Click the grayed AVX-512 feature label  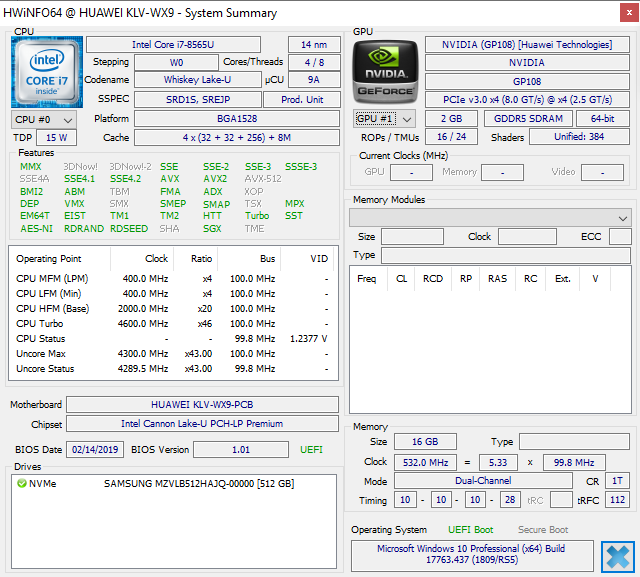(263, 179)
